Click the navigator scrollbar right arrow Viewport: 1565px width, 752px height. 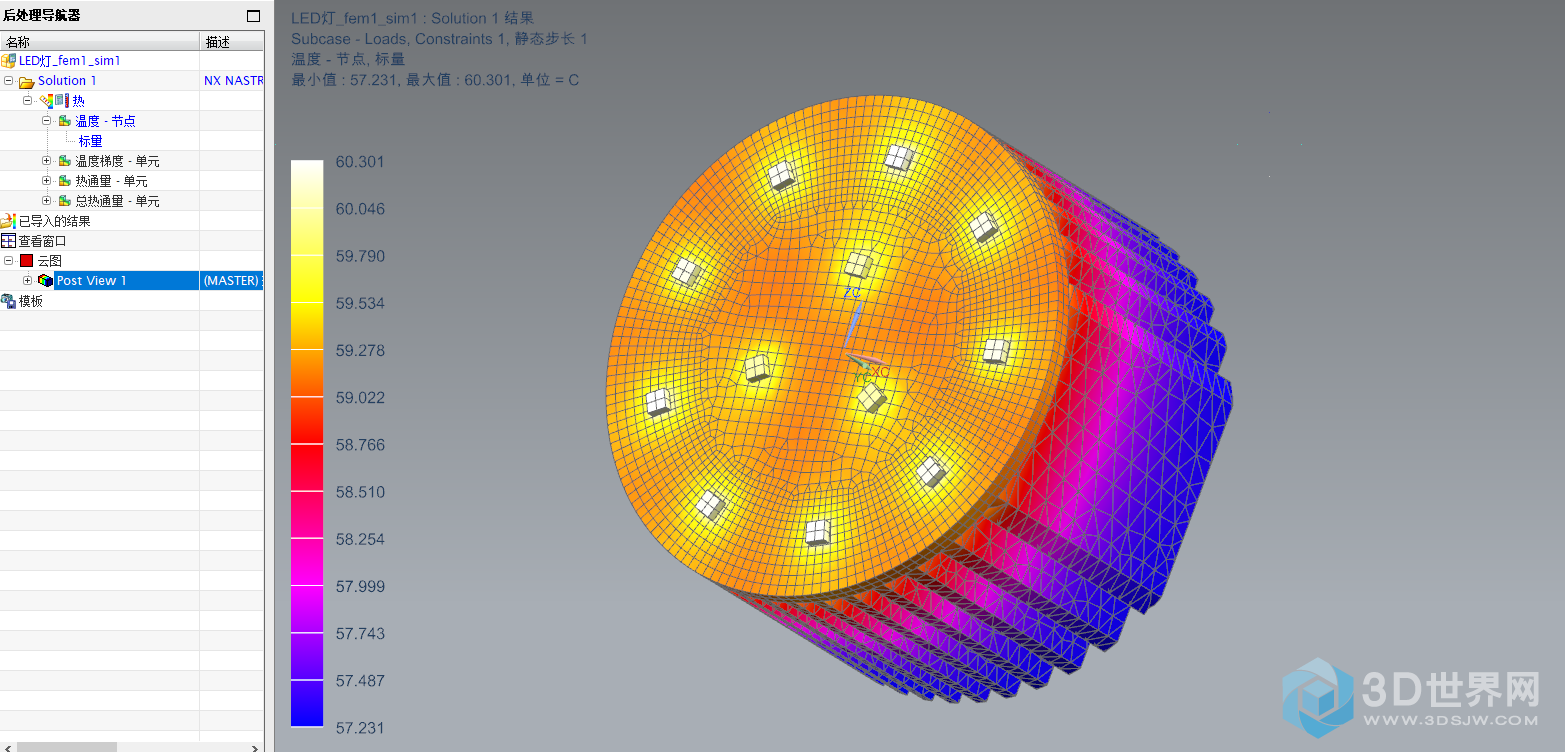click(256, 747)
